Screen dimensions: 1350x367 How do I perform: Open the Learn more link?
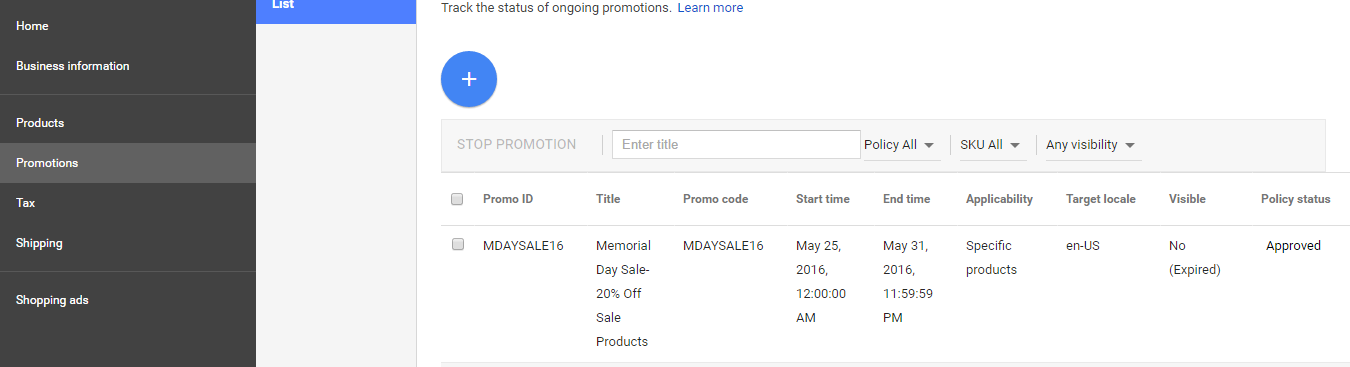pyautogui.click(x=710, y=8)
